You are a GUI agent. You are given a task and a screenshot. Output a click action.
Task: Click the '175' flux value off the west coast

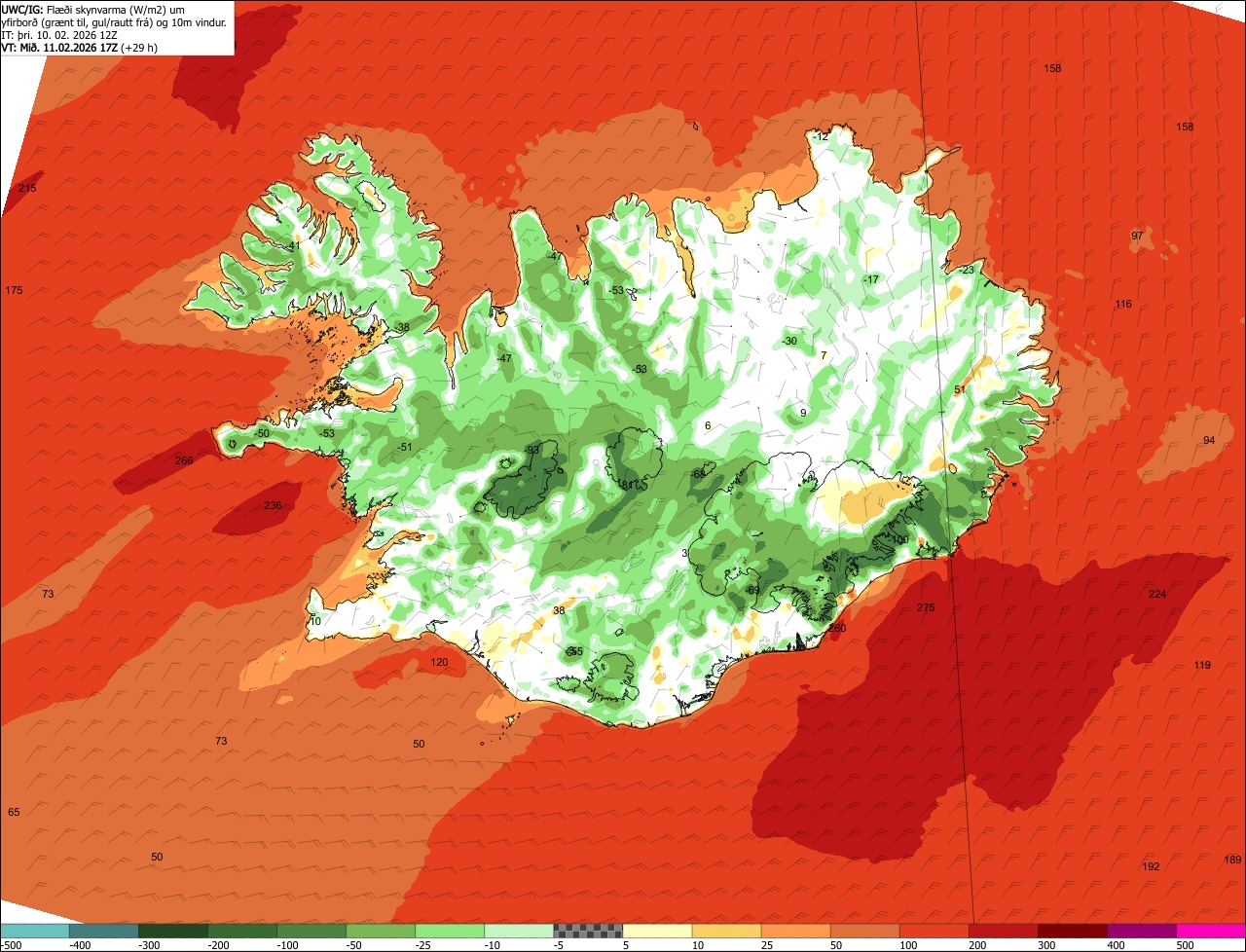click(14, 291)
